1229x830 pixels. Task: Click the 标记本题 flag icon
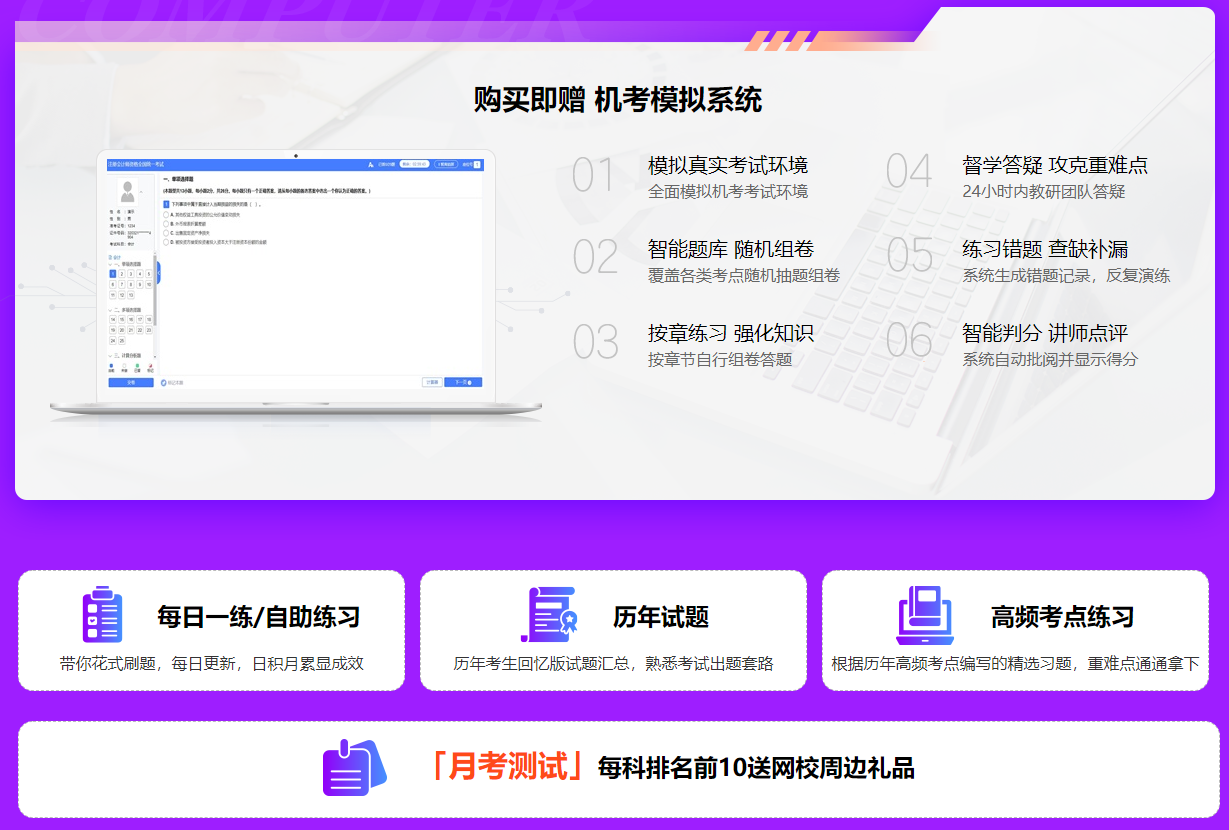163,382
